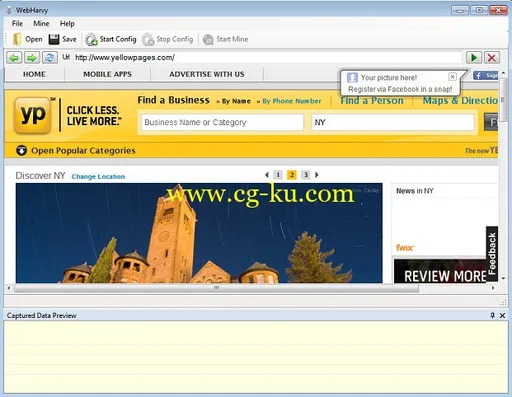Click the Business Name or Category field
This screenshot has width=512, height=397.
222,122
